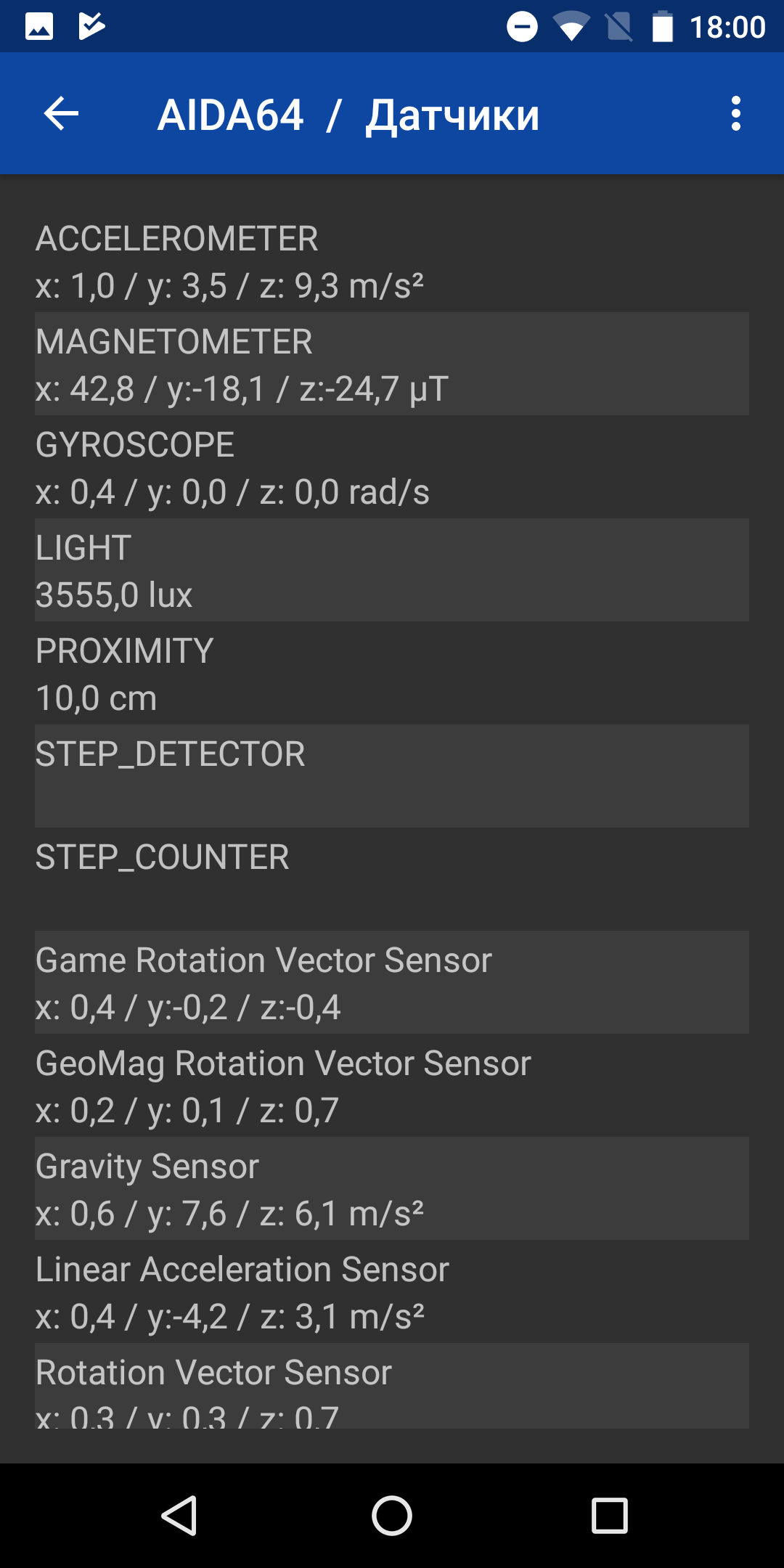Tap the checkmark notification icon in status bar

91,27
